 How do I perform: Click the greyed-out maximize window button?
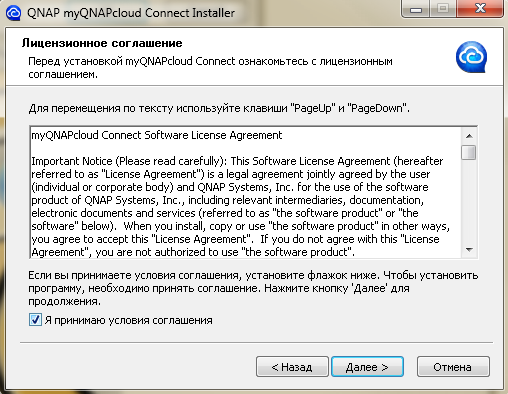[443, 9]
